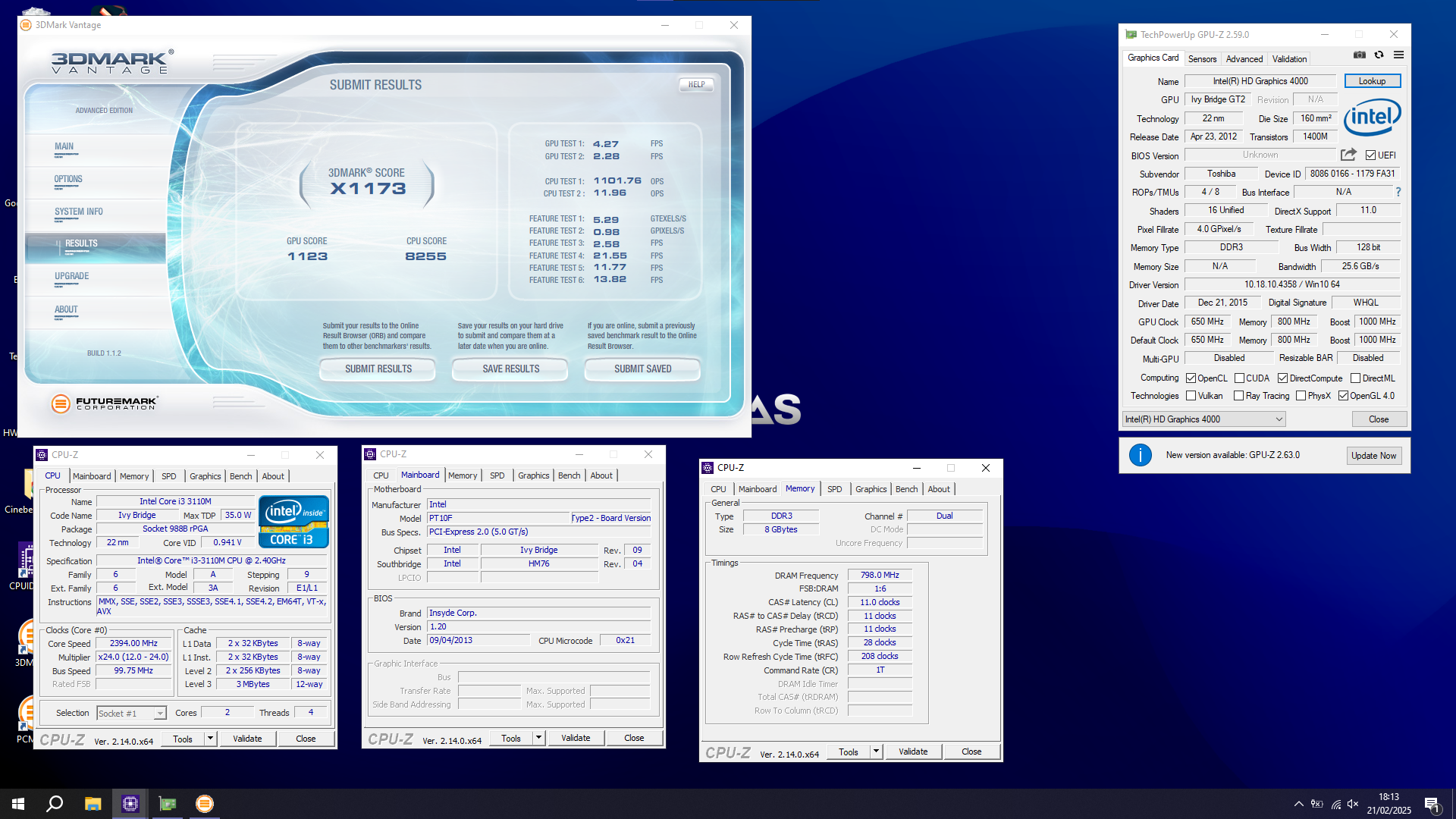
Task: Toggle OpenCL checkbox
Action: tap(1191, 378)
